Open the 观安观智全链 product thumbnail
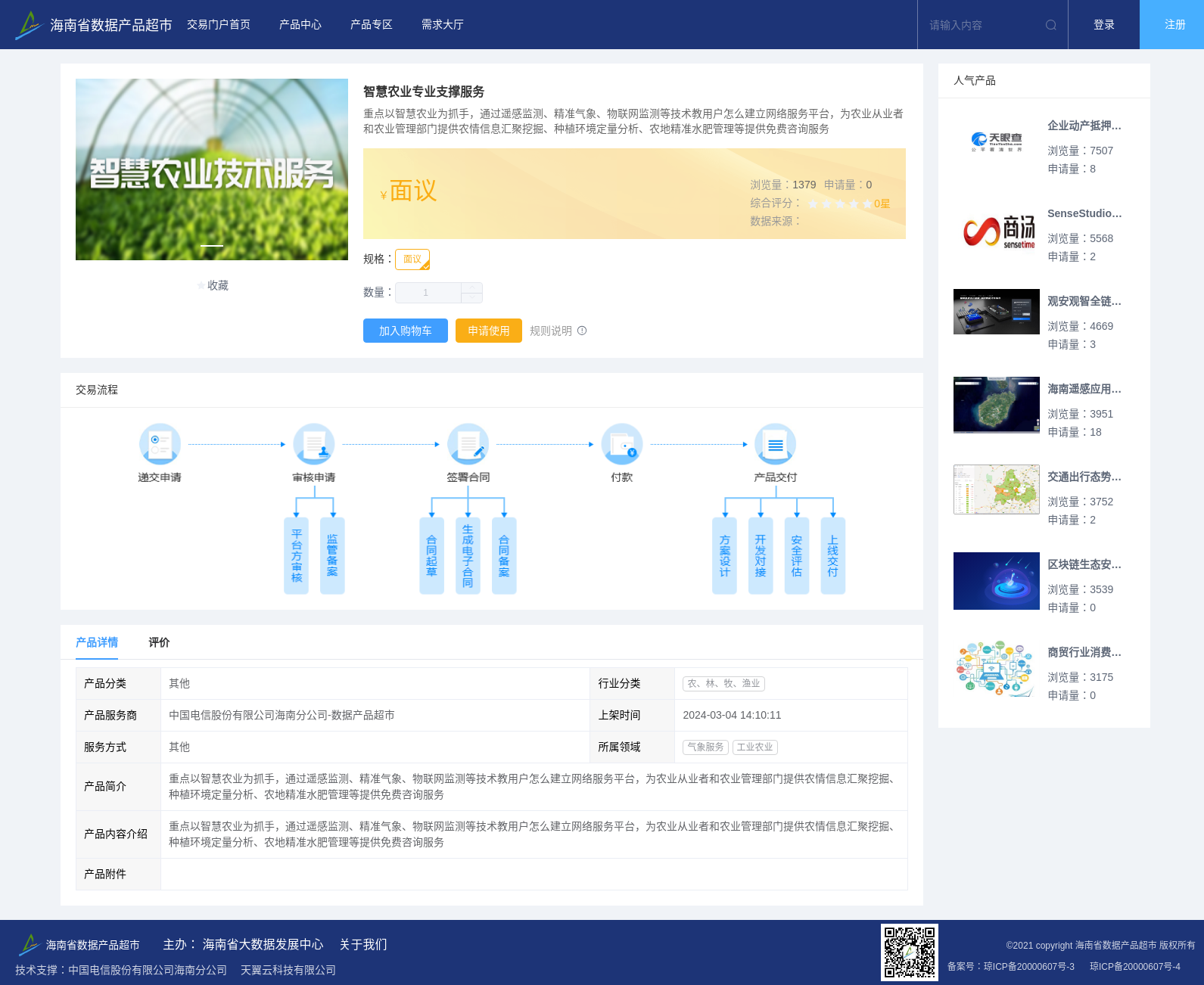This screenshot has height=985, width=1204. click(997, 312)
